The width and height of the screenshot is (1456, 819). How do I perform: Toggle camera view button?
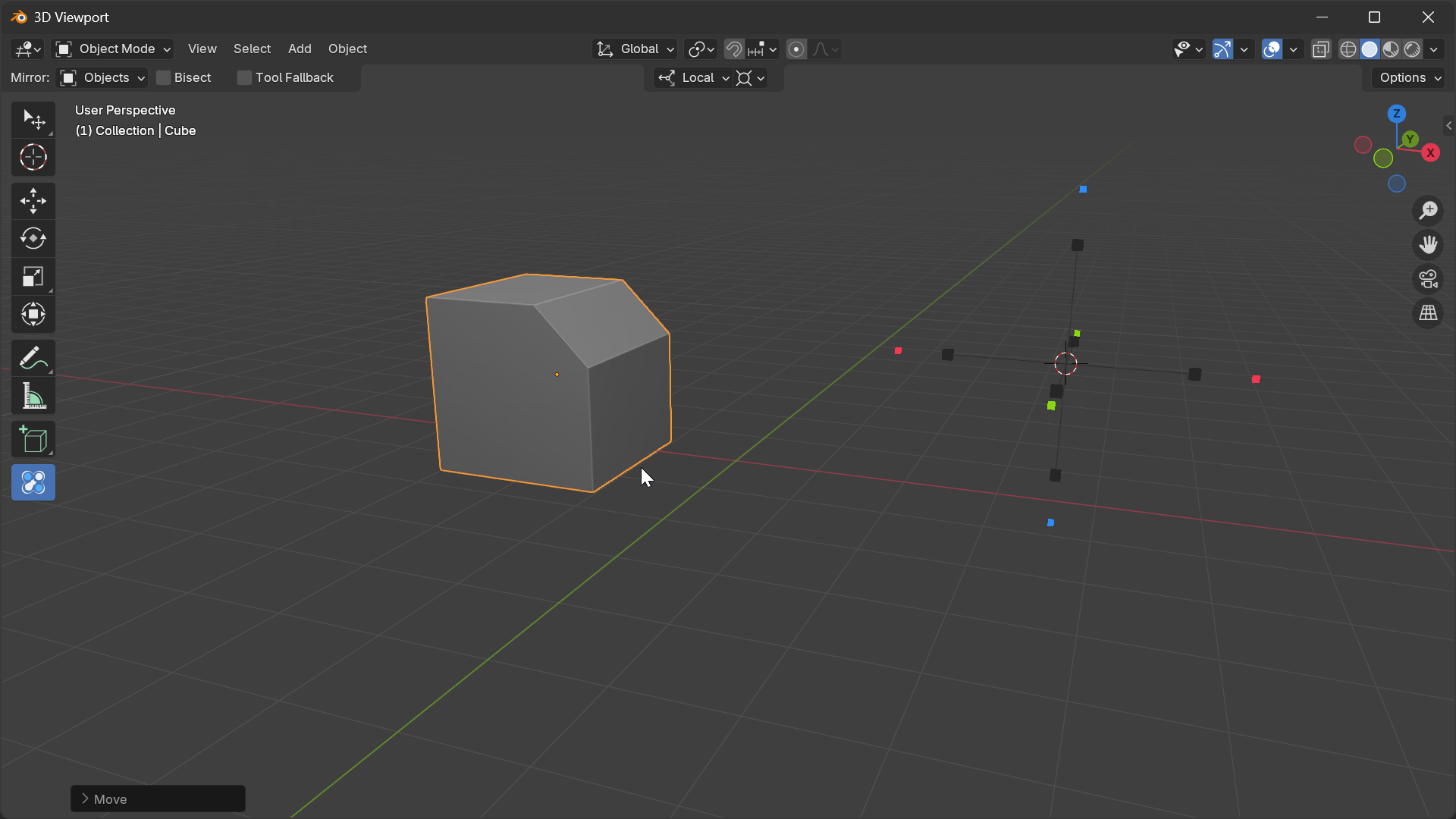(1429, 279)
